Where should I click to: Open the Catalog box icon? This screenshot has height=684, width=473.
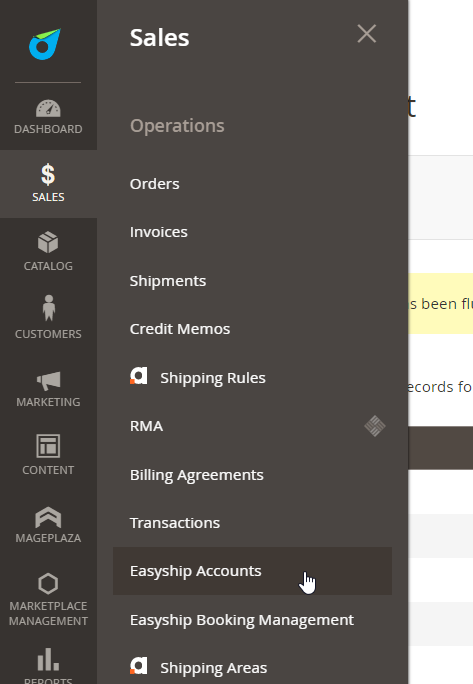[x=48, y=242]
